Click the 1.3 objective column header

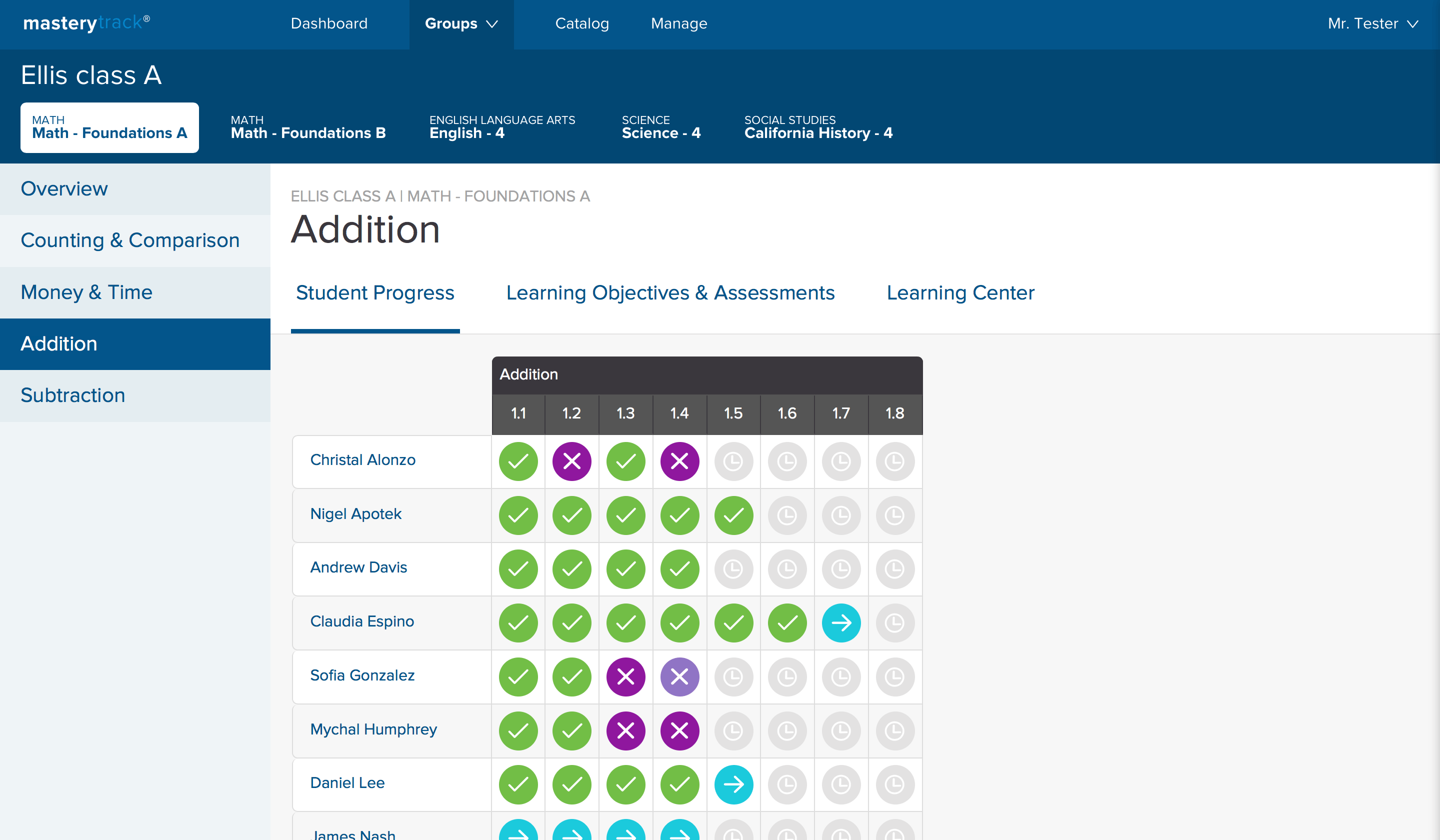625,413
